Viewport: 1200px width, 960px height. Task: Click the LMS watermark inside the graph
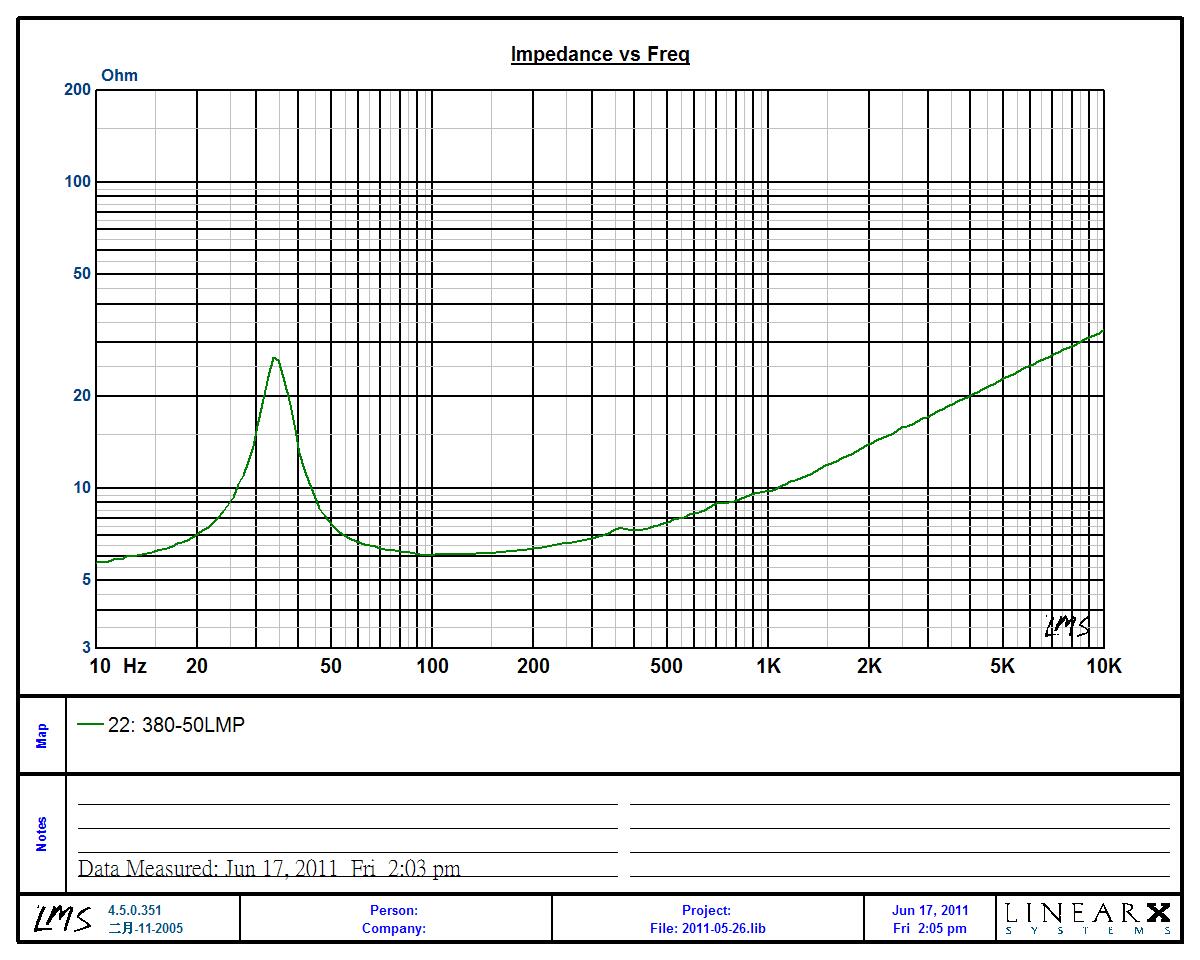pyautogui.click(x=1067, y=627)
